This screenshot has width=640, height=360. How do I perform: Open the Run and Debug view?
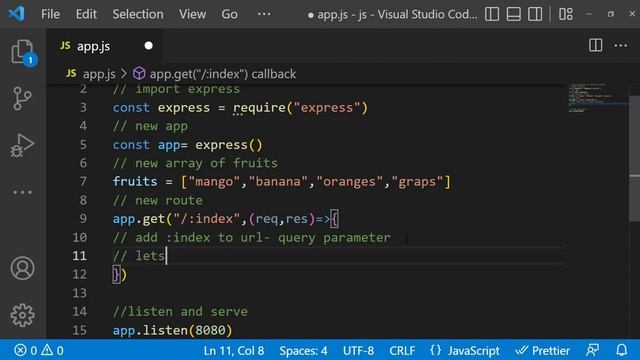point(22,145)
